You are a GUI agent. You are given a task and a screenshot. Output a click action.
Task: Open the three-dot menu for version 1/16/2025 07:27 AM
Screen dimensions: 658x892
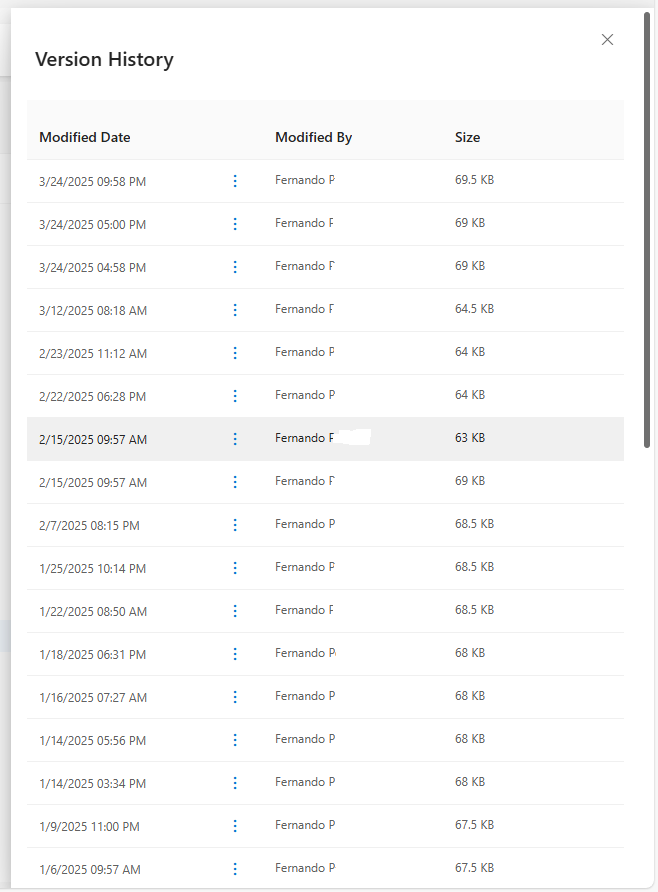[235, 696]
